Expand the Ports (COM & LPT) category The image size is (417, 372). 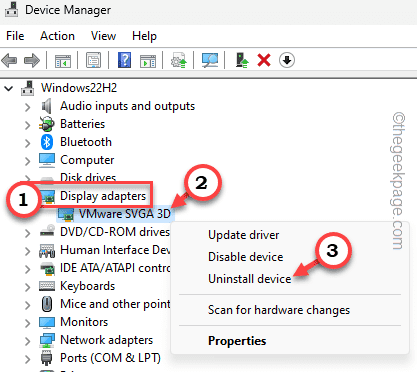pos(27,359)
